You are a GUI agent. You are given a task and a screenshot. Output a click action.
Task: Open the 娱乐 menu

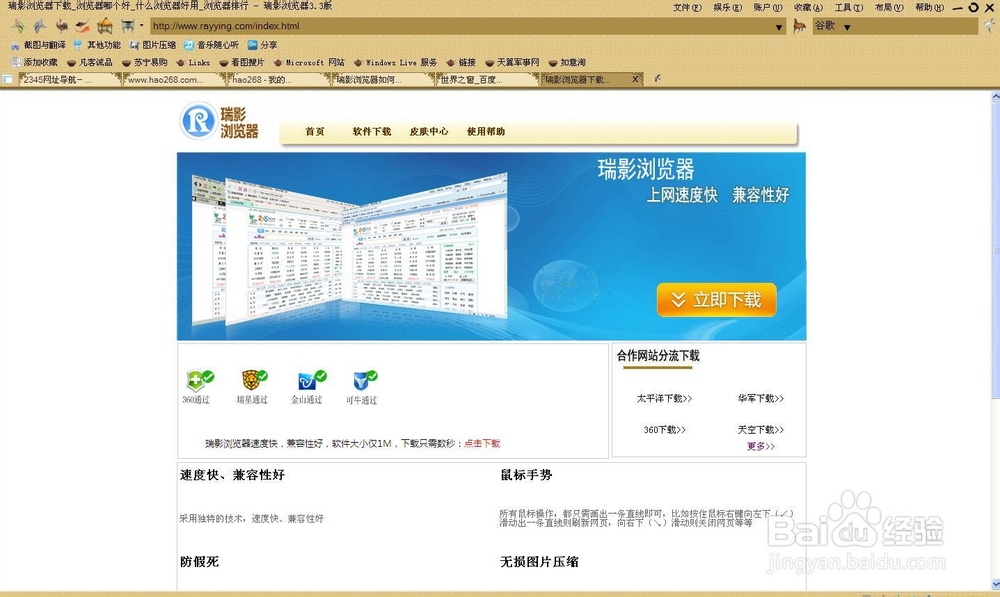pos(727,8)
